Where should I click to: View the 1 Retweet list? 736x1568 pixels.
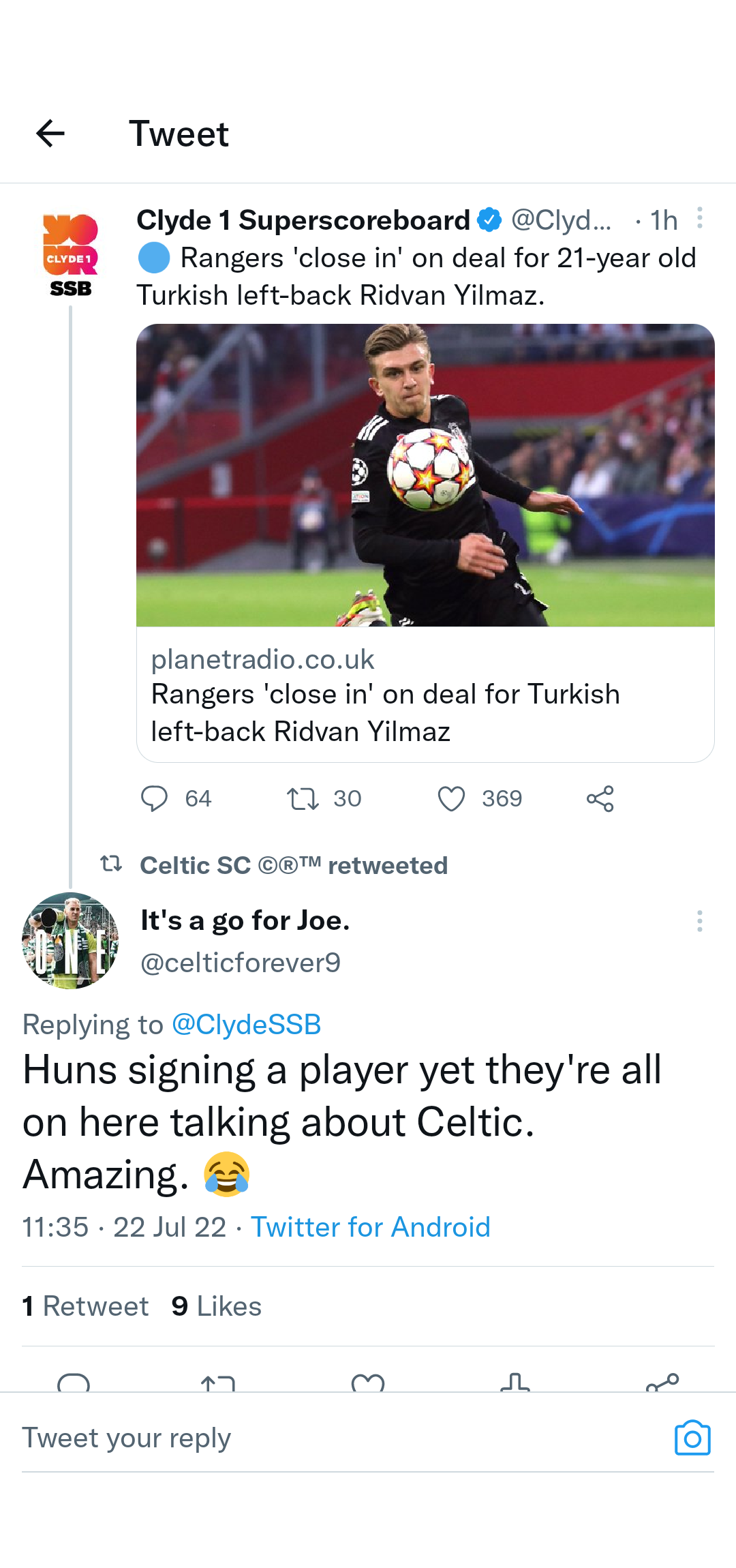point(85,1306)
